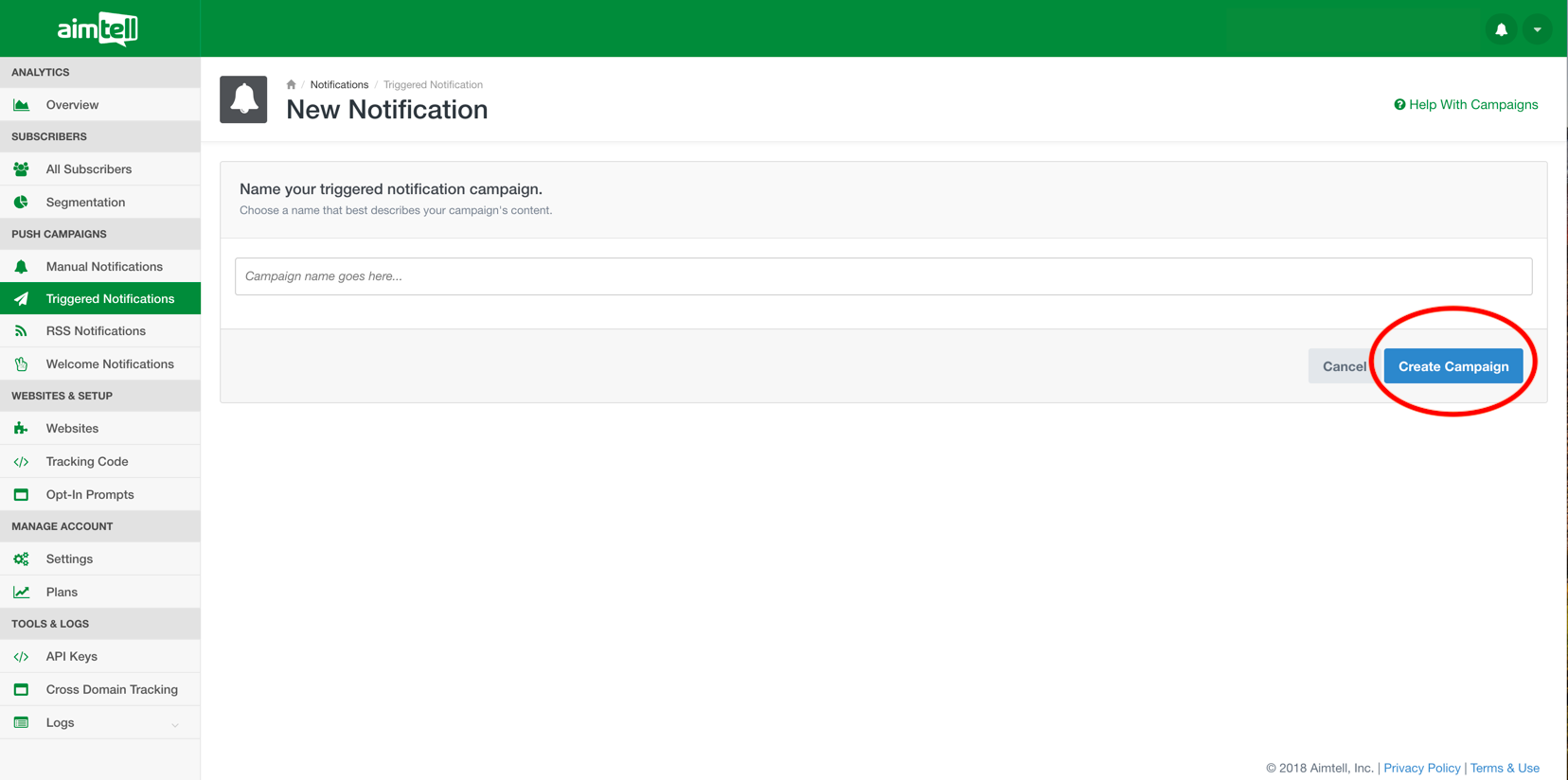
Task: Open the account dropdown arrow in header
Action: click(x=1537, y=29)
